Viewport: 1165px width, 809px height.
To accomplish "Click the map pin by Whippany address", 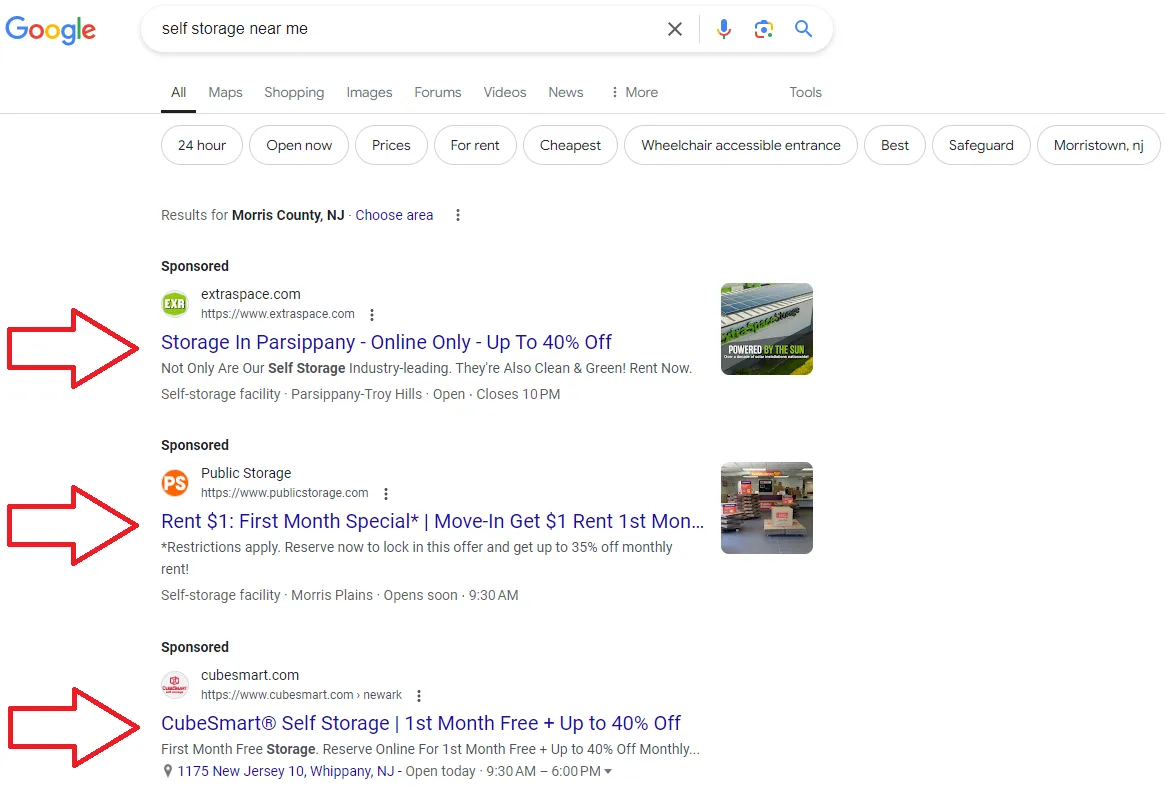I will 168,771.
